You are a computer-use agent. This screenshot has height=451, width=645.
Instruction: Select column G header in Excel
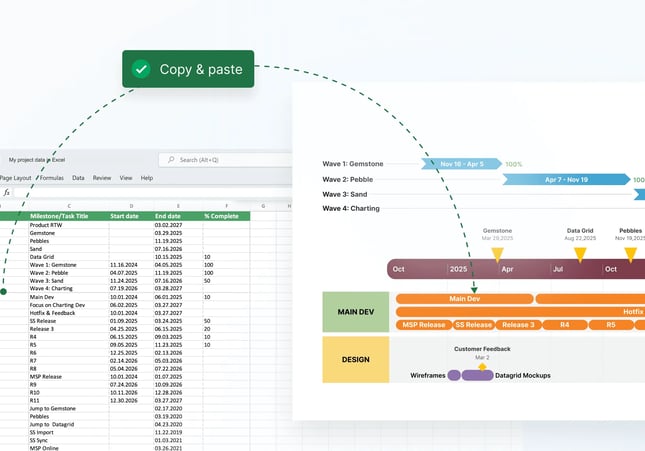[263, 206]
